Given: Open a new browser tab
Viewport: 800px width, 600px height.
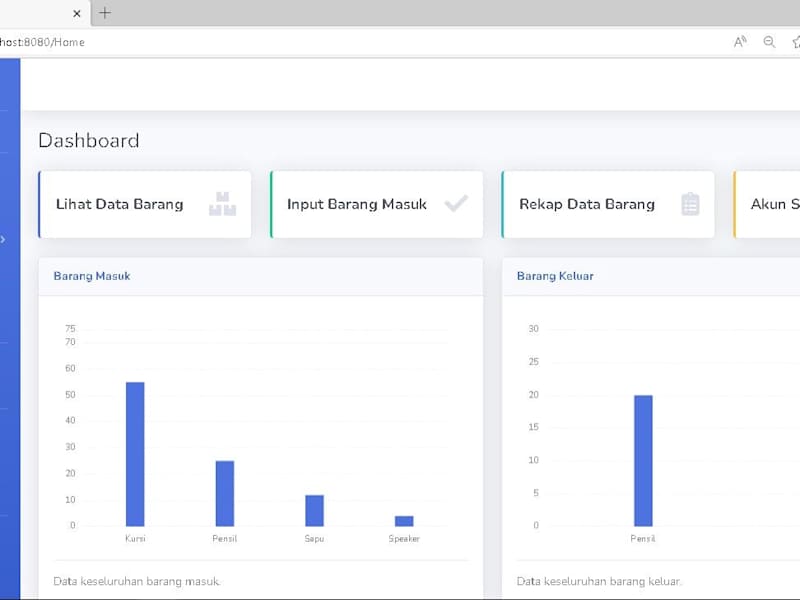Looking at the screenshot, I should pos(105,13).
